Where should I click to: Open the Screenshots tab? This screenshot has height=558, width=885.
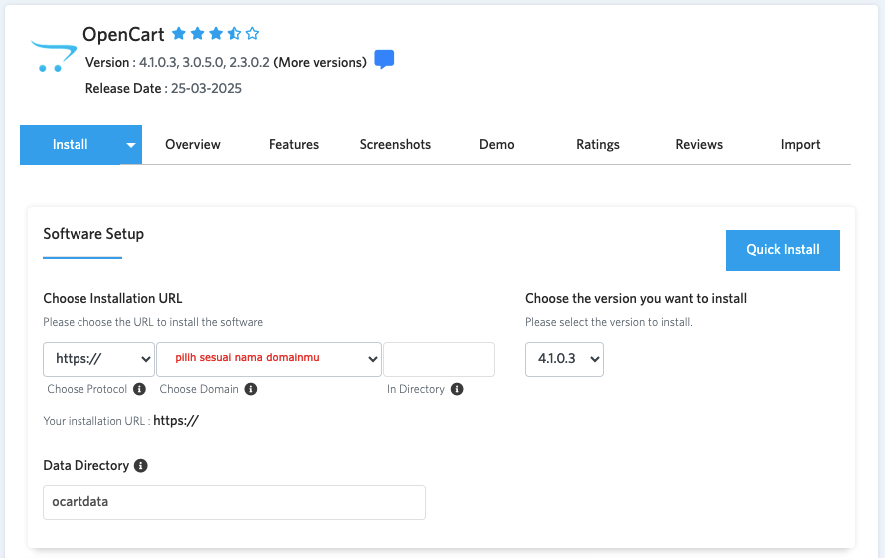395,145
